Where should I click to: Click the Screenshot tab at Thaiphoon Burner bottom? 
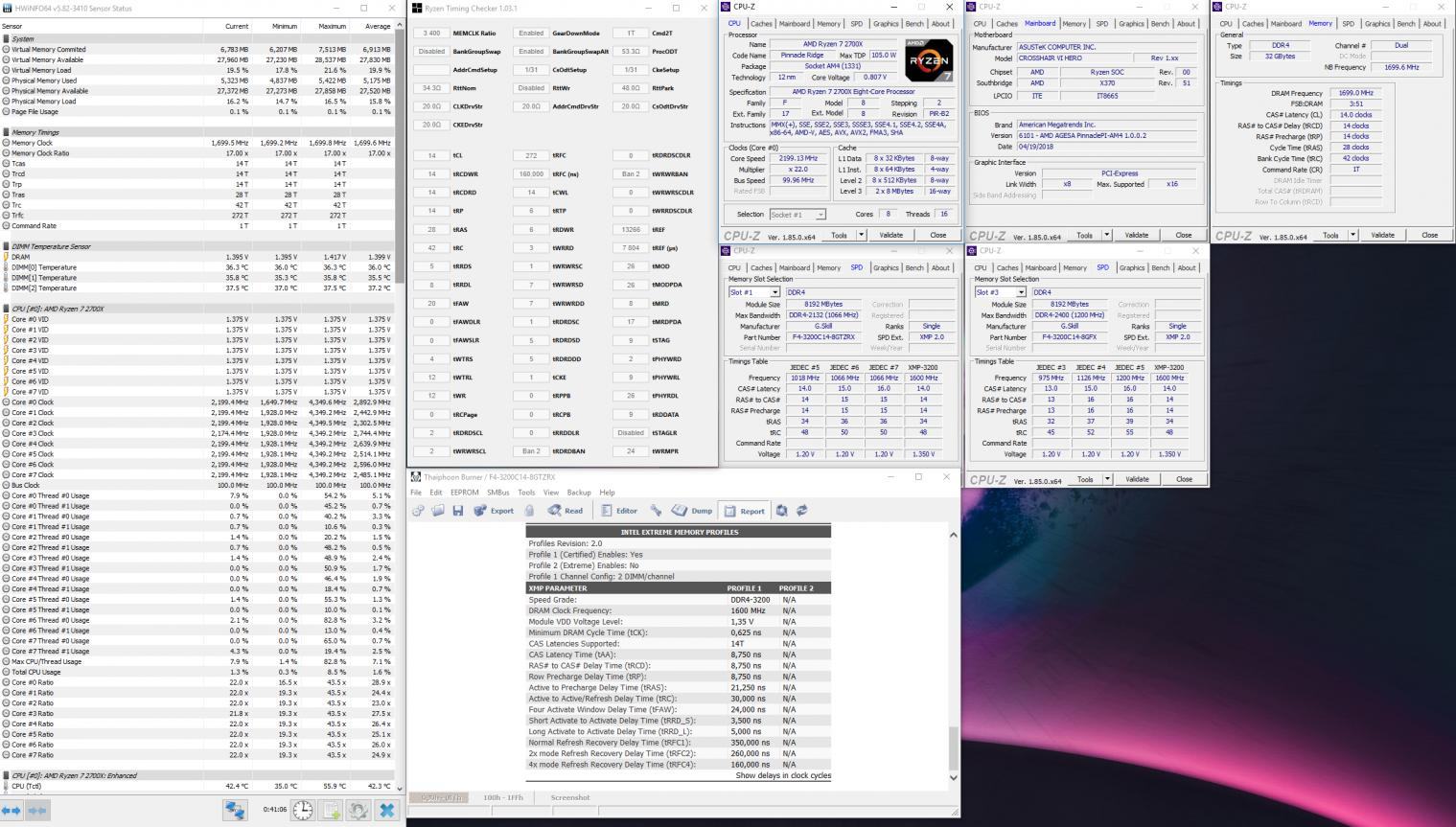tap(570, 797)
